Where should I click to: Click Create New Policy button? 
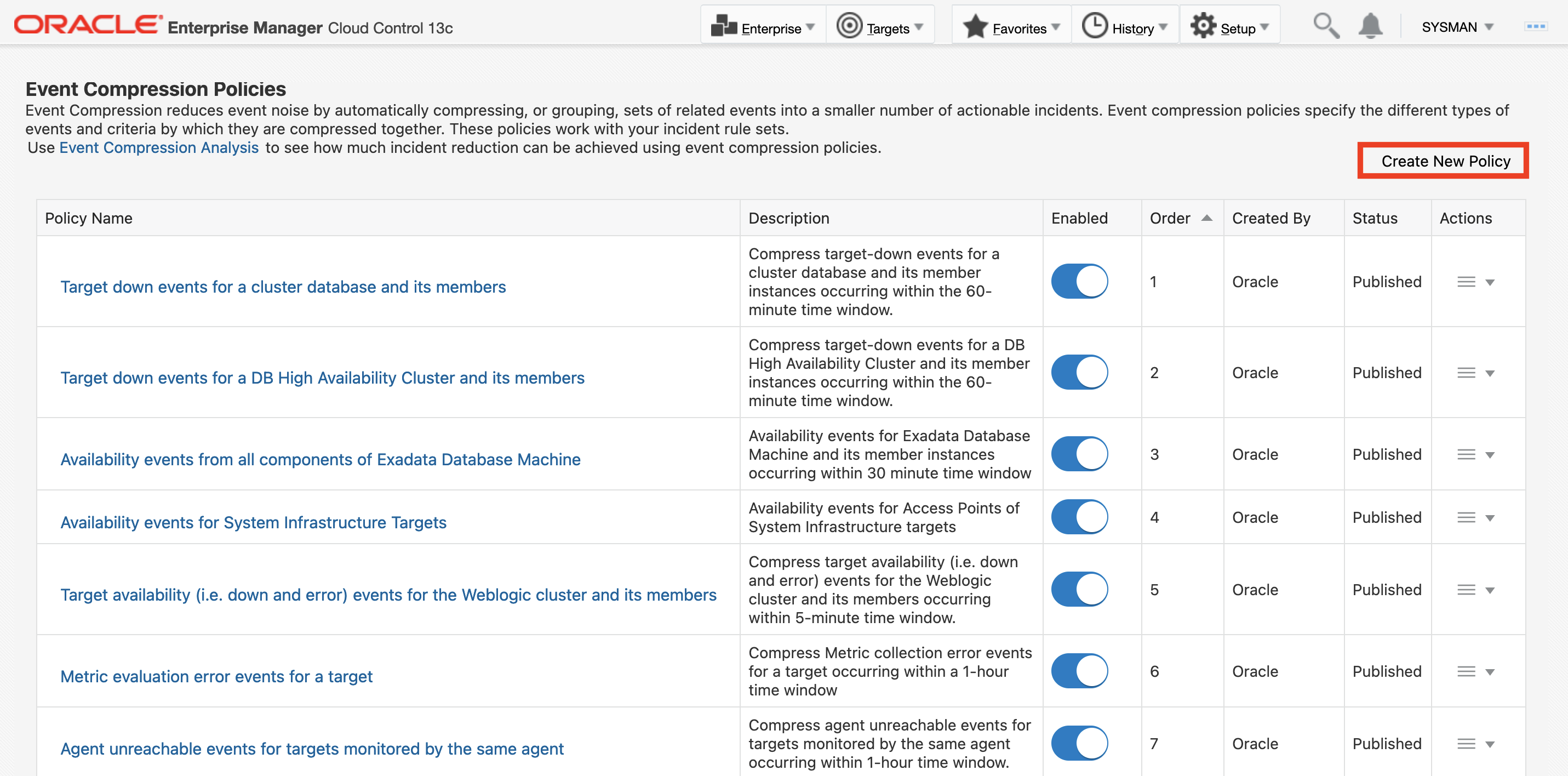1445,161
